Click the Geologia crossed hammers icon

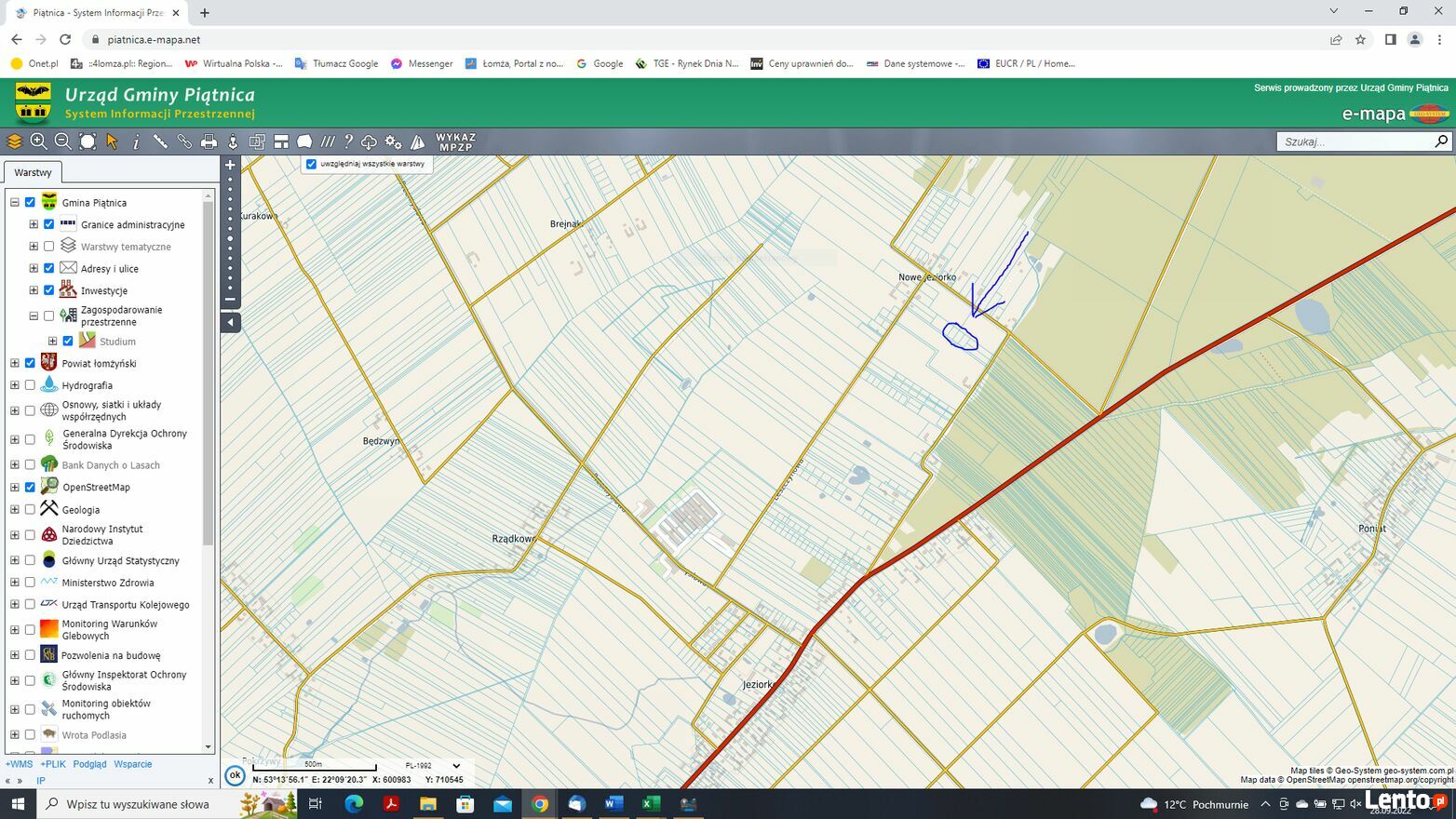[x=48, y=508]
